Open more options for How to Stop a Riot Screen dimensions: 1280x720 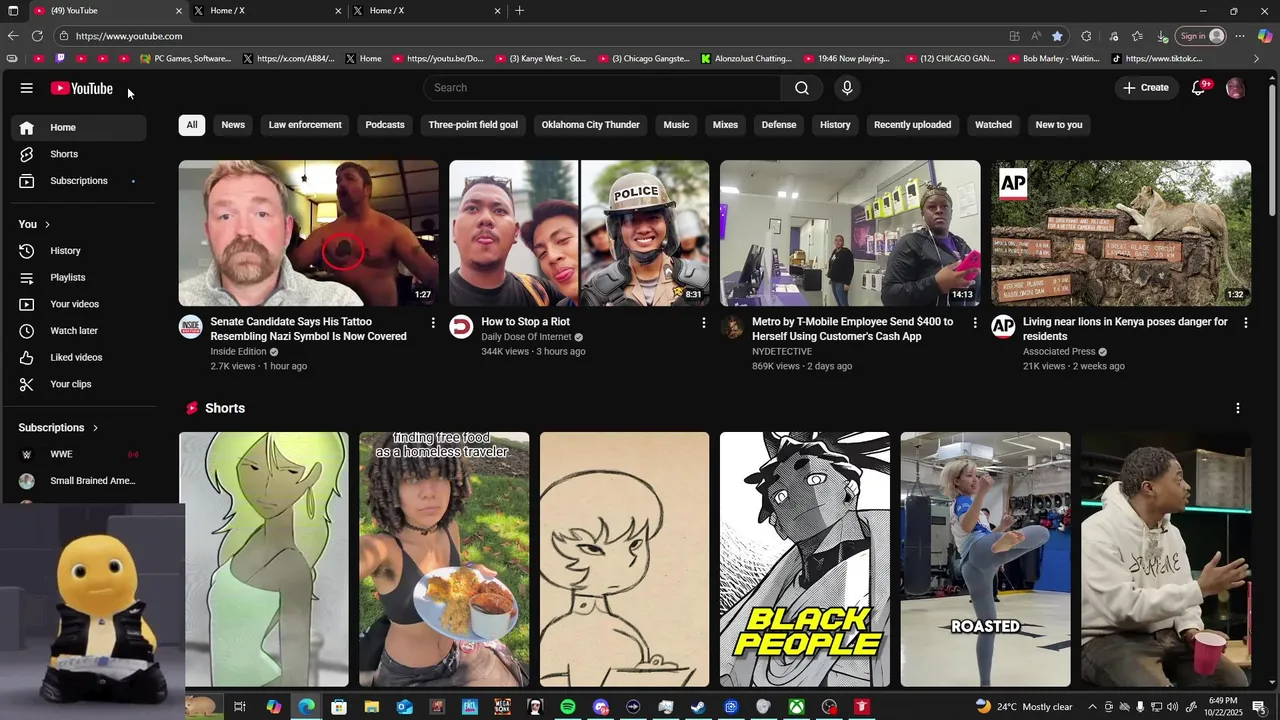click(x=704, y=323)
